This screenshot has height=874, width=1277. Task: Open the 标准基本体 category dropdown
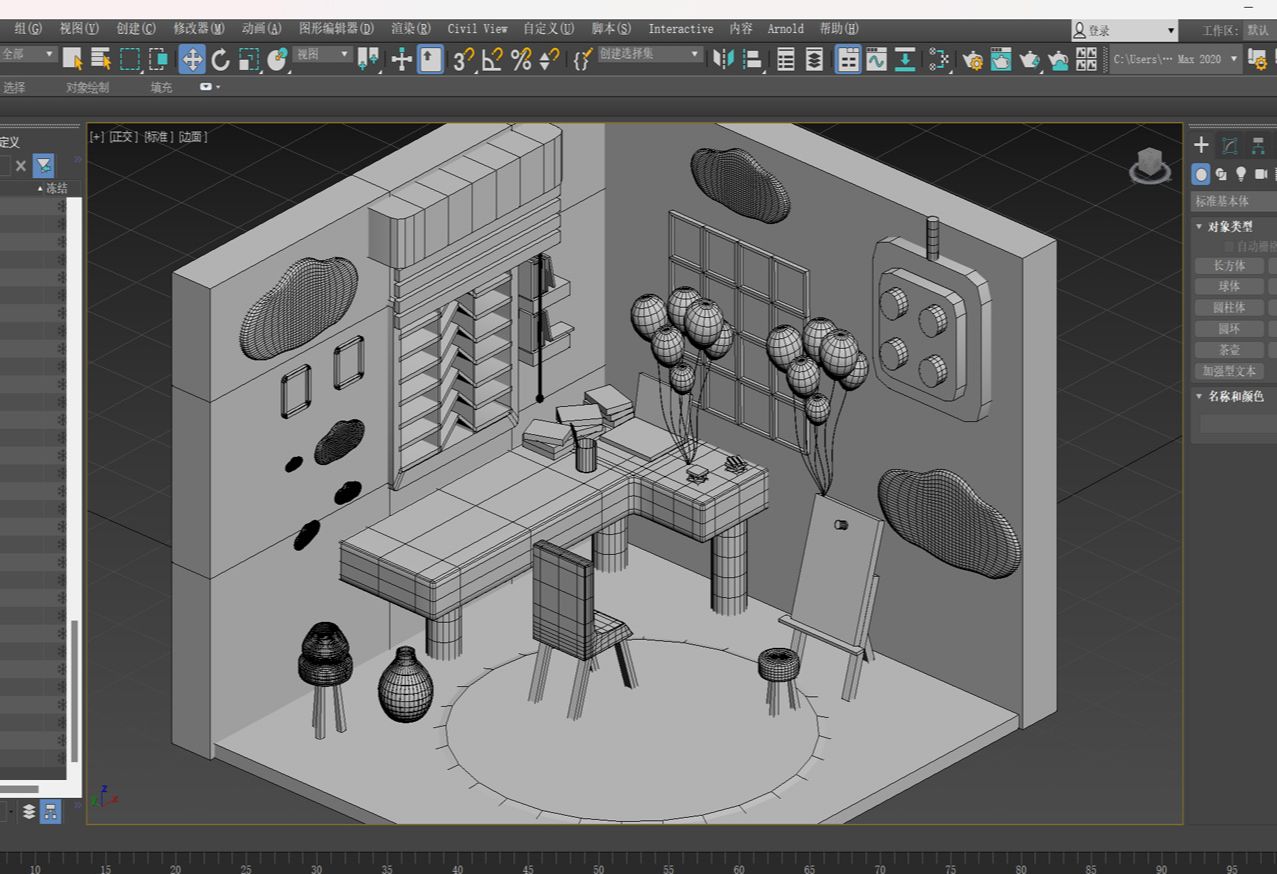[1234, 201]
